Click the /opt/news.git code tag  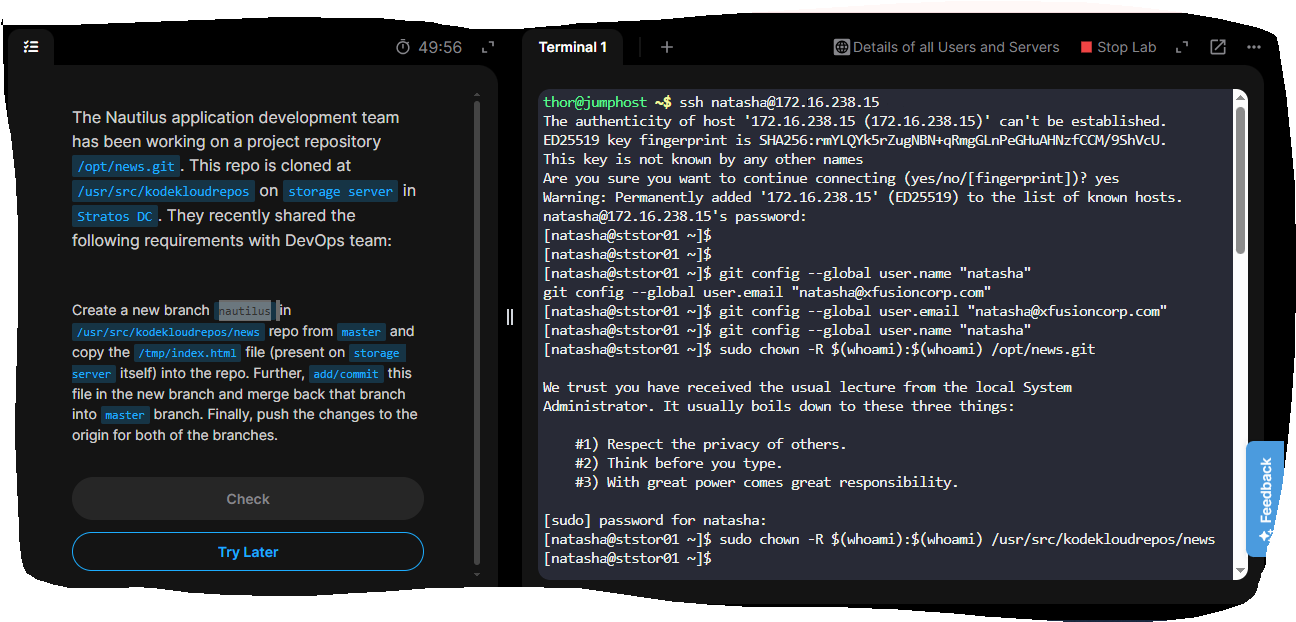pyautogui.click(x=125, y=166)
